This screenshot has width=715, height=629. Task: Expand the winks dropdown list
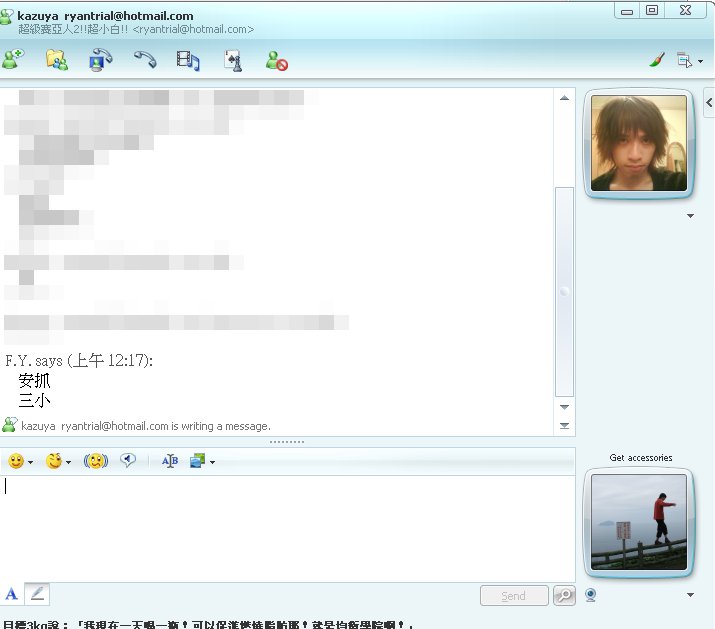(x=68, y=462)
